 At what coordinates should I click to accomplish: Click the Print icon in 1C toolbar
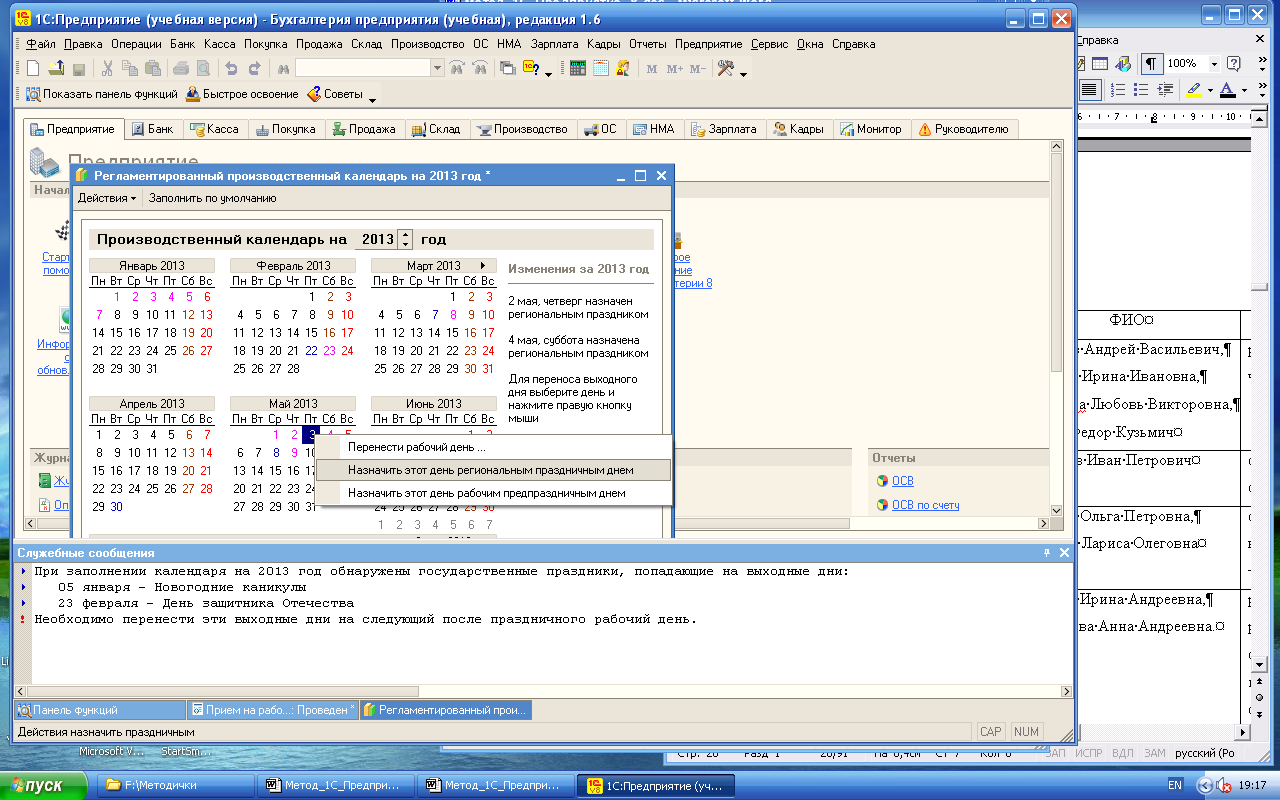[x=181, y=68]
